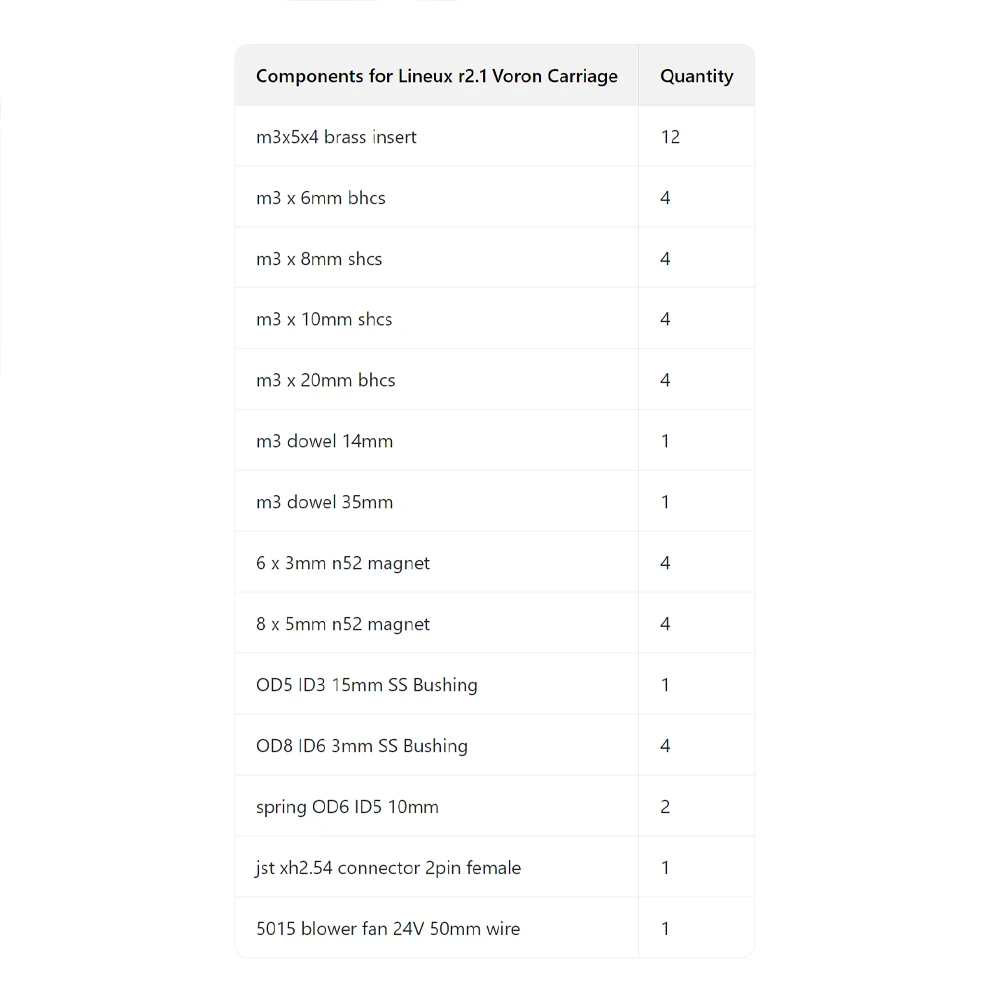
Task: Select the '6 x 3mm n52 magnet' row
Action: coord(343,563)
